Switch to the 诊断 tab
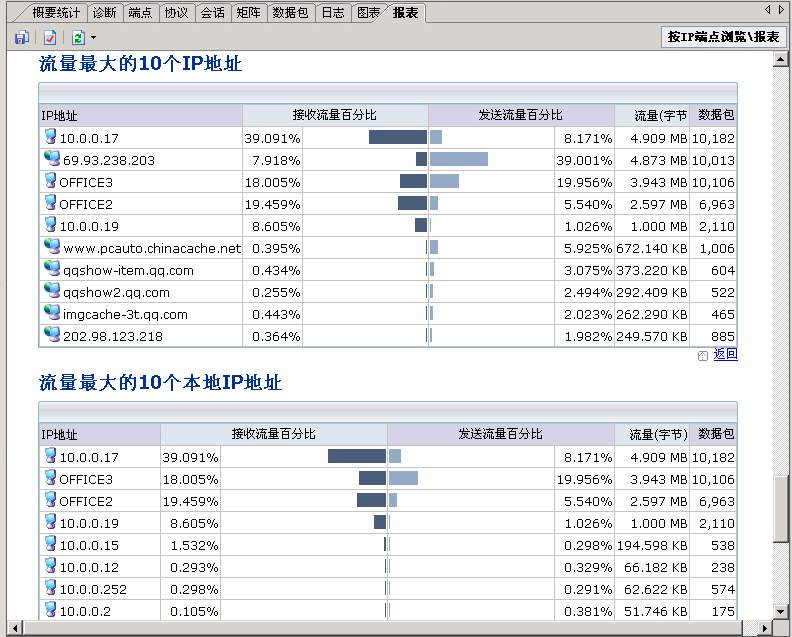The height and width of the screenshot is (637, 792). click(x=105, y=13)
